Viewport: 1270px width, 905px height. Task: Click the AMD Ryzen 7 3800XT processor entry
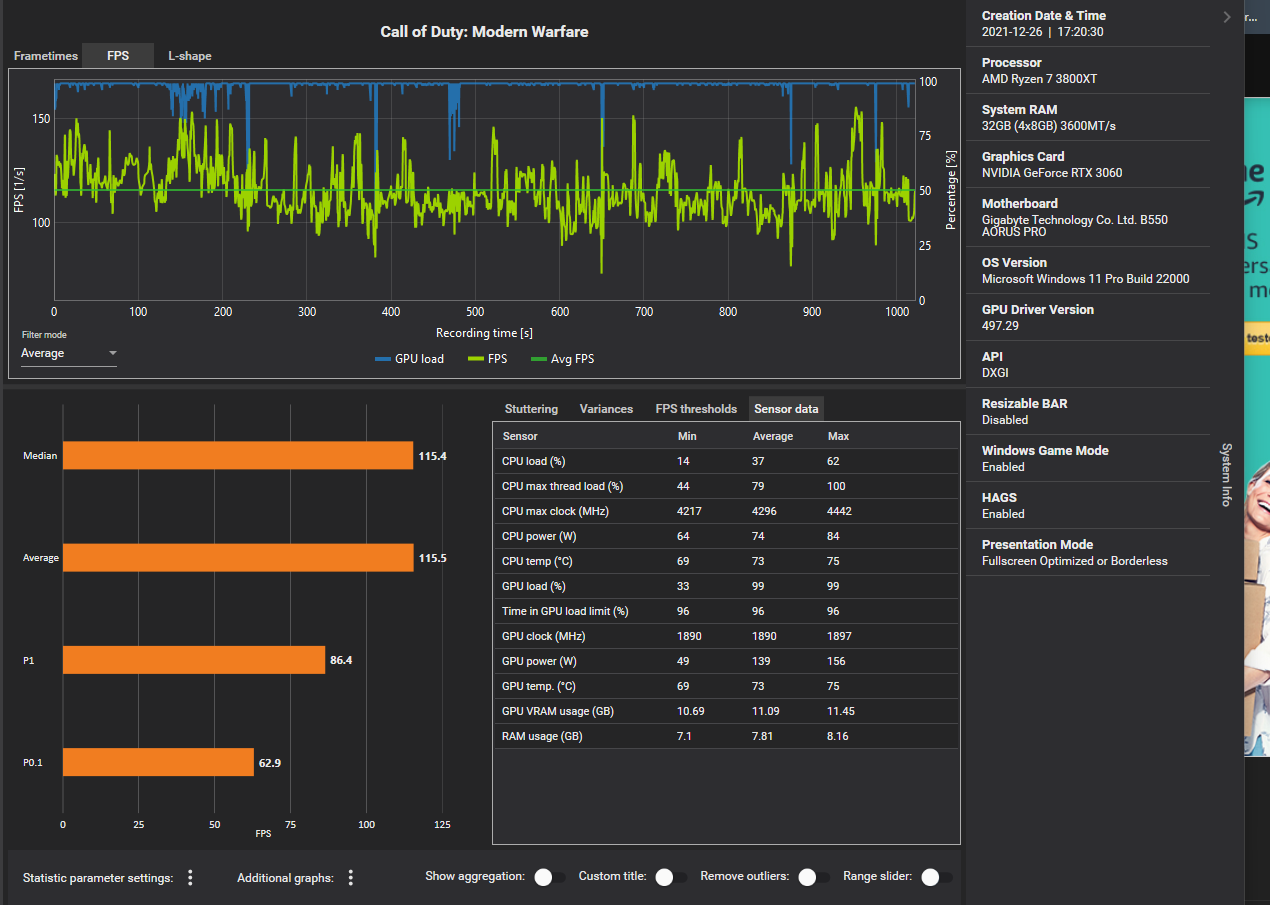[x=1041, y=79]
